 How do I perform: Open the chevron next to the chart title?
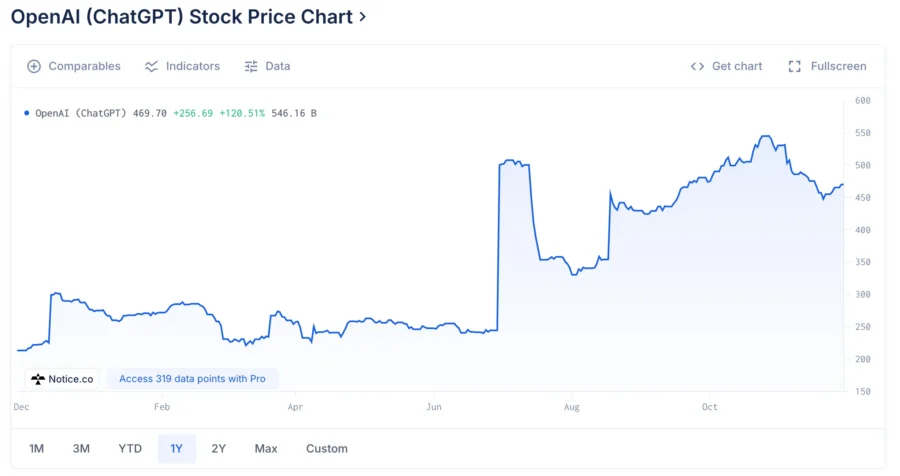pos(363,17)
